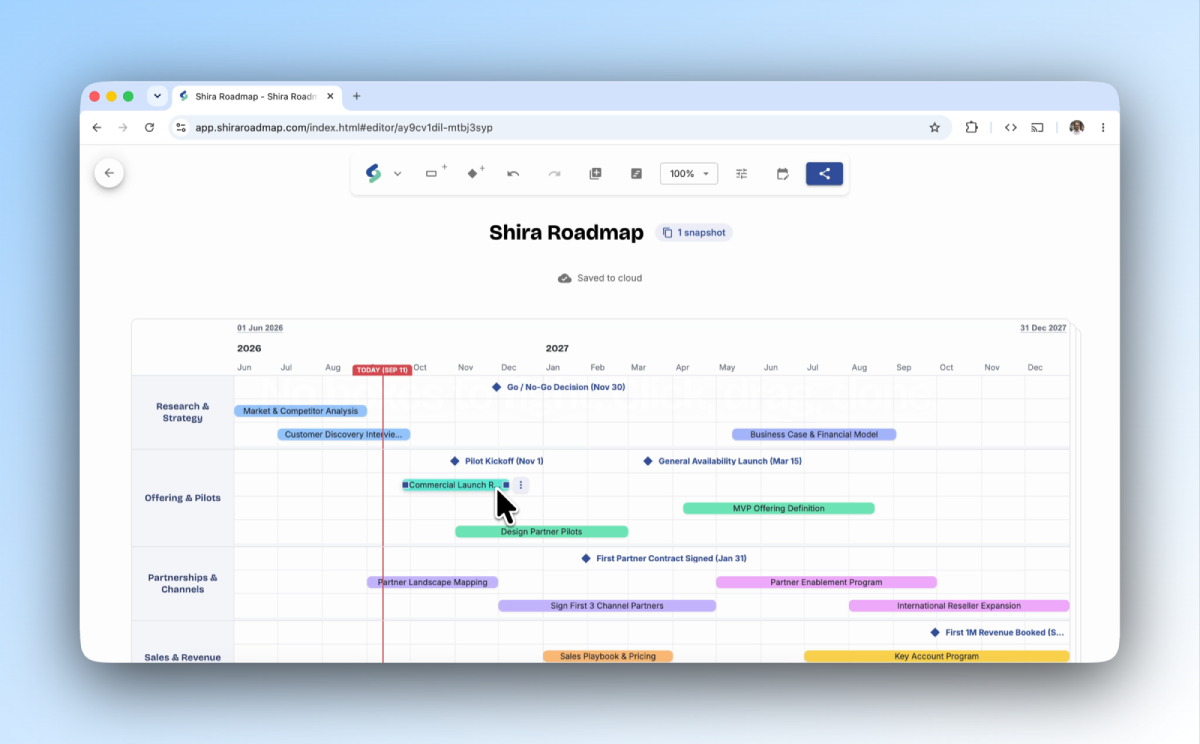View site information icon in address bar

coord(181,127)
